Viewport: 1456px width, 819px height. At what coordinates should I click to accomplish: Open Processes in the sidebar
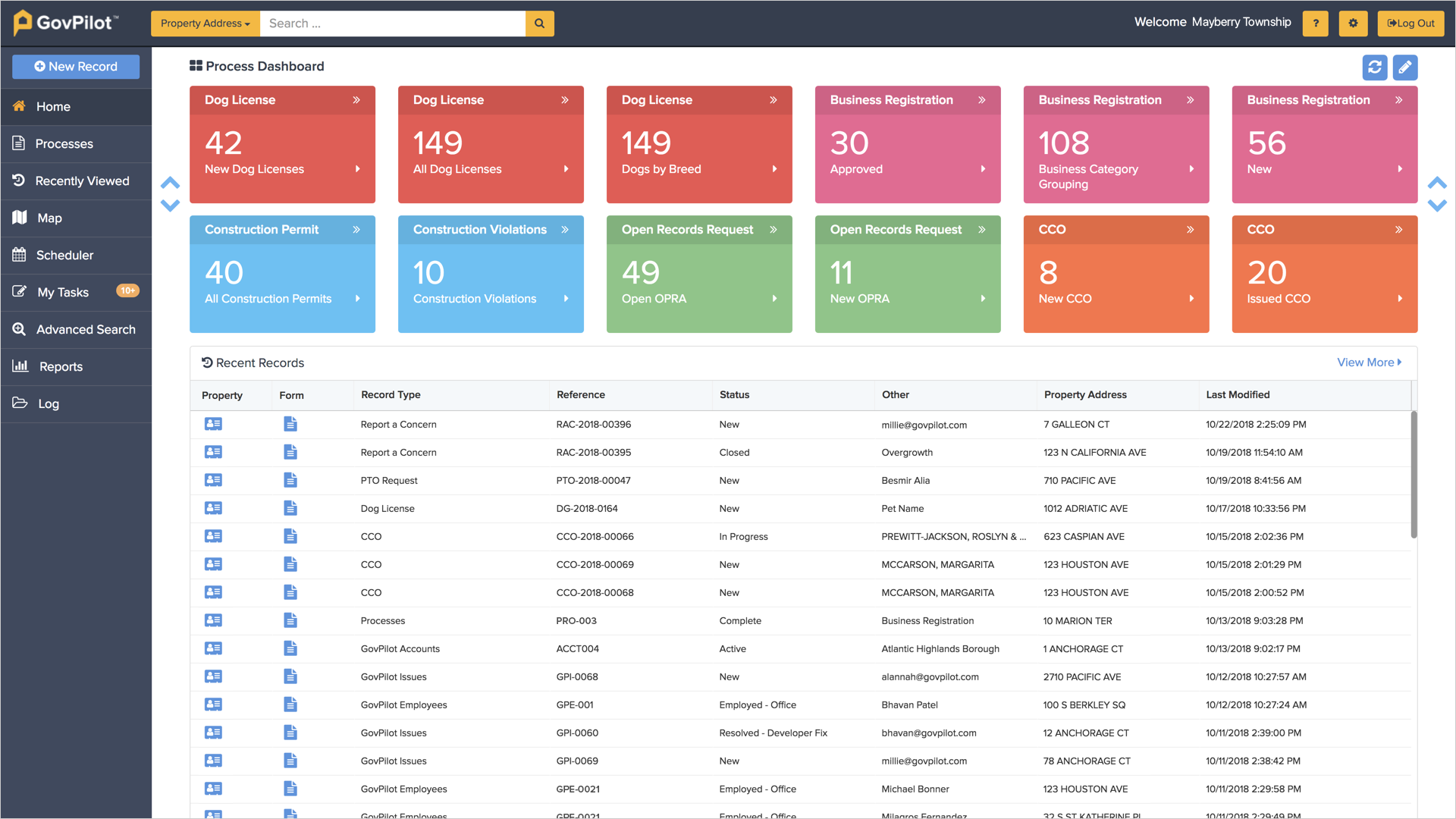tap(76, 144)
